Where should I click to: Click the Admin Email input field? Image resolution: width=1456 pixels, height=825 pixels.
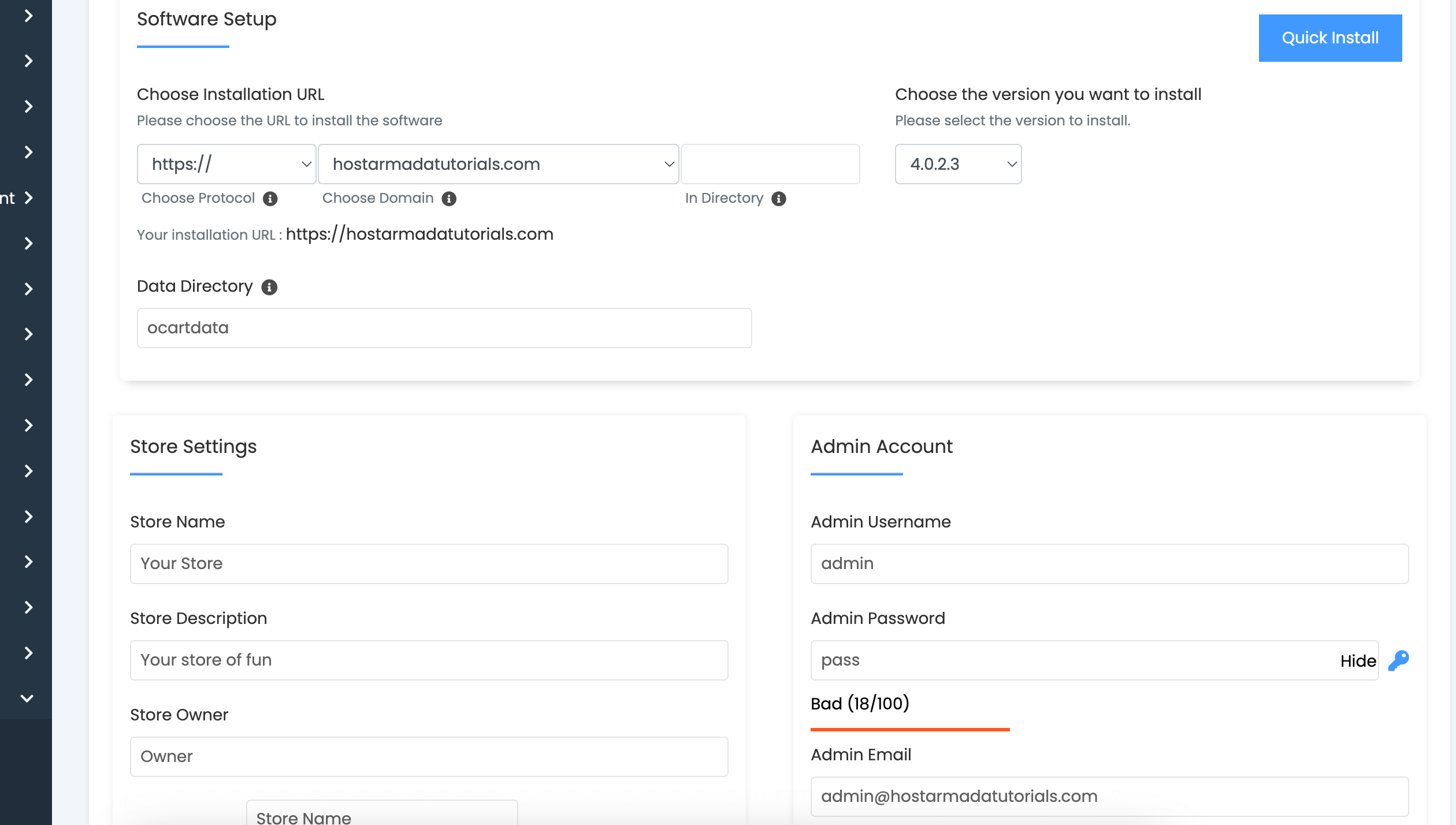click(1109, 797)
